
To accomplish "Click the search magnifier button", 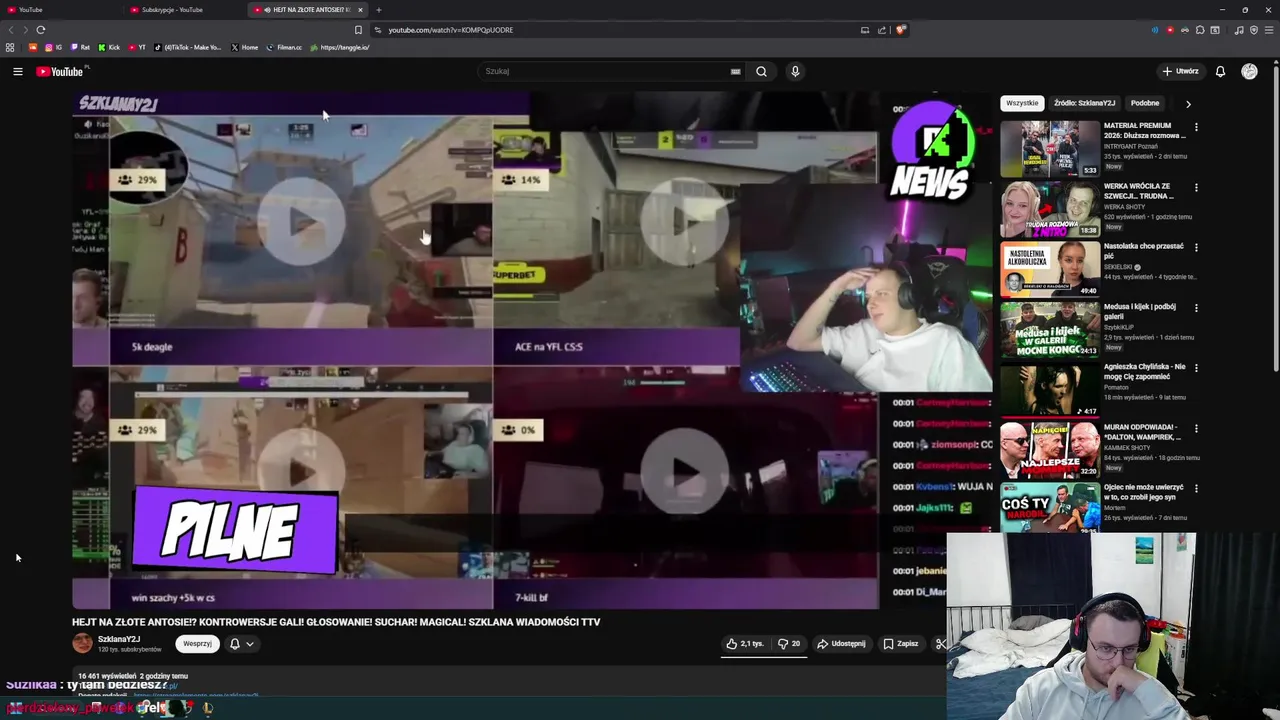I will coord(761,71).
